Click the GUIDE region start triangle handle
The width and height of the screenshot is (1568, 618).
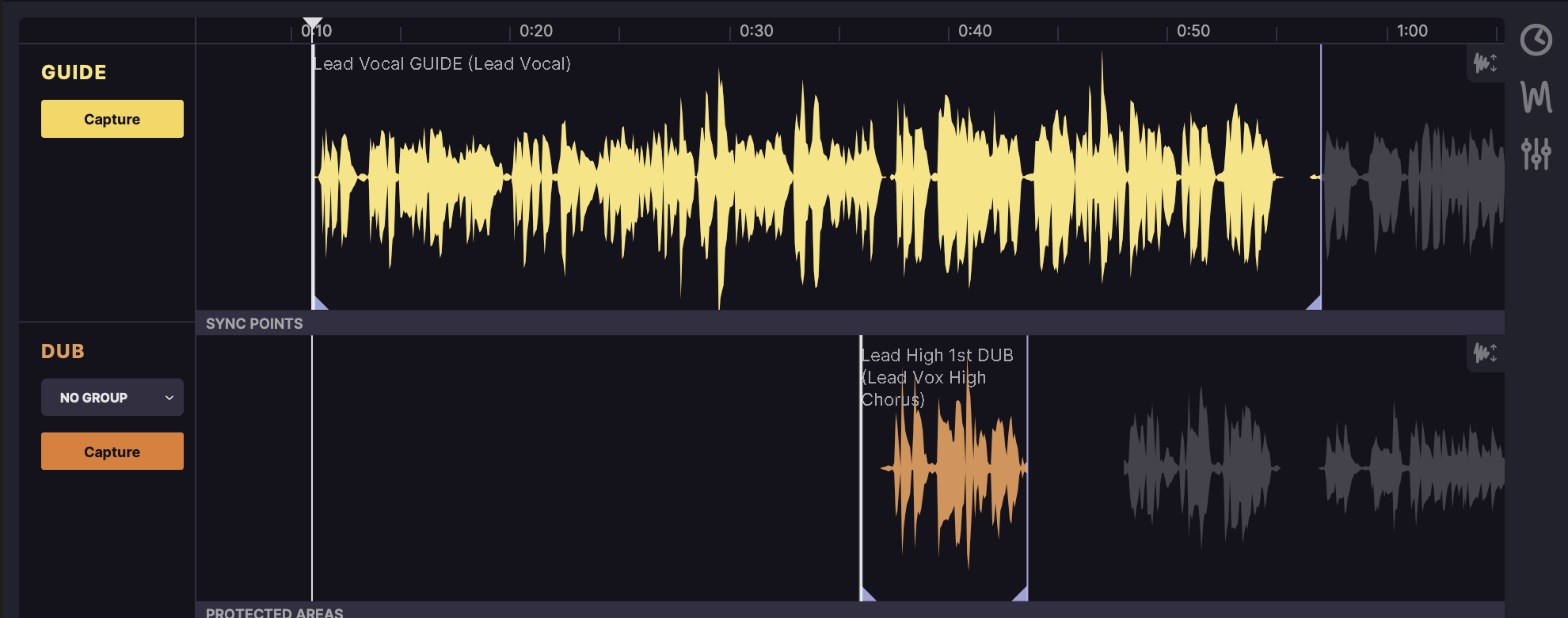point(319,303)
